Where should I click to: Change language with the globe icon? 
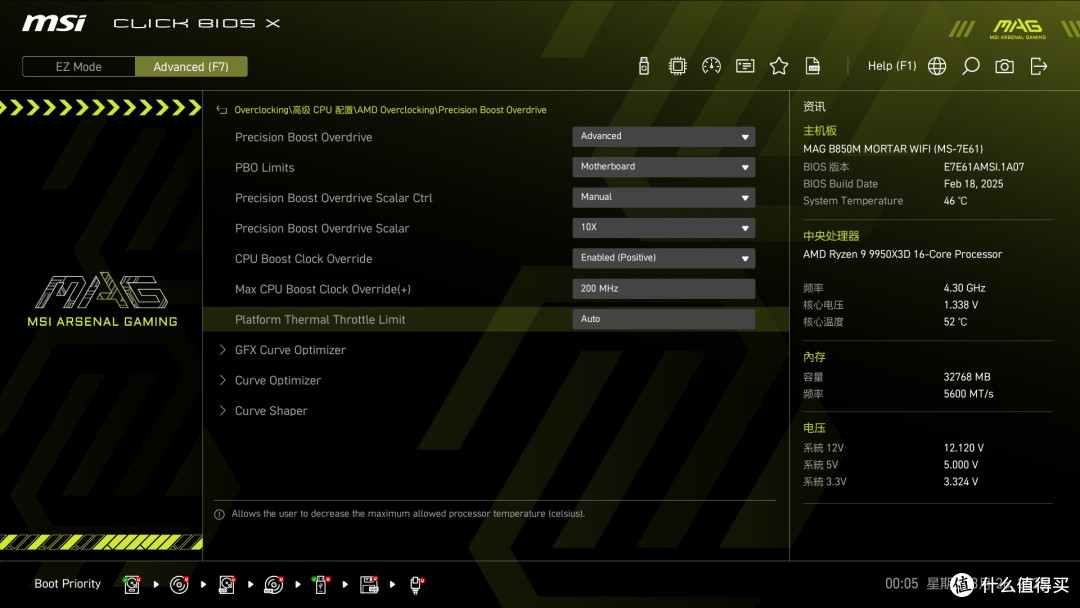coord(937,66)
